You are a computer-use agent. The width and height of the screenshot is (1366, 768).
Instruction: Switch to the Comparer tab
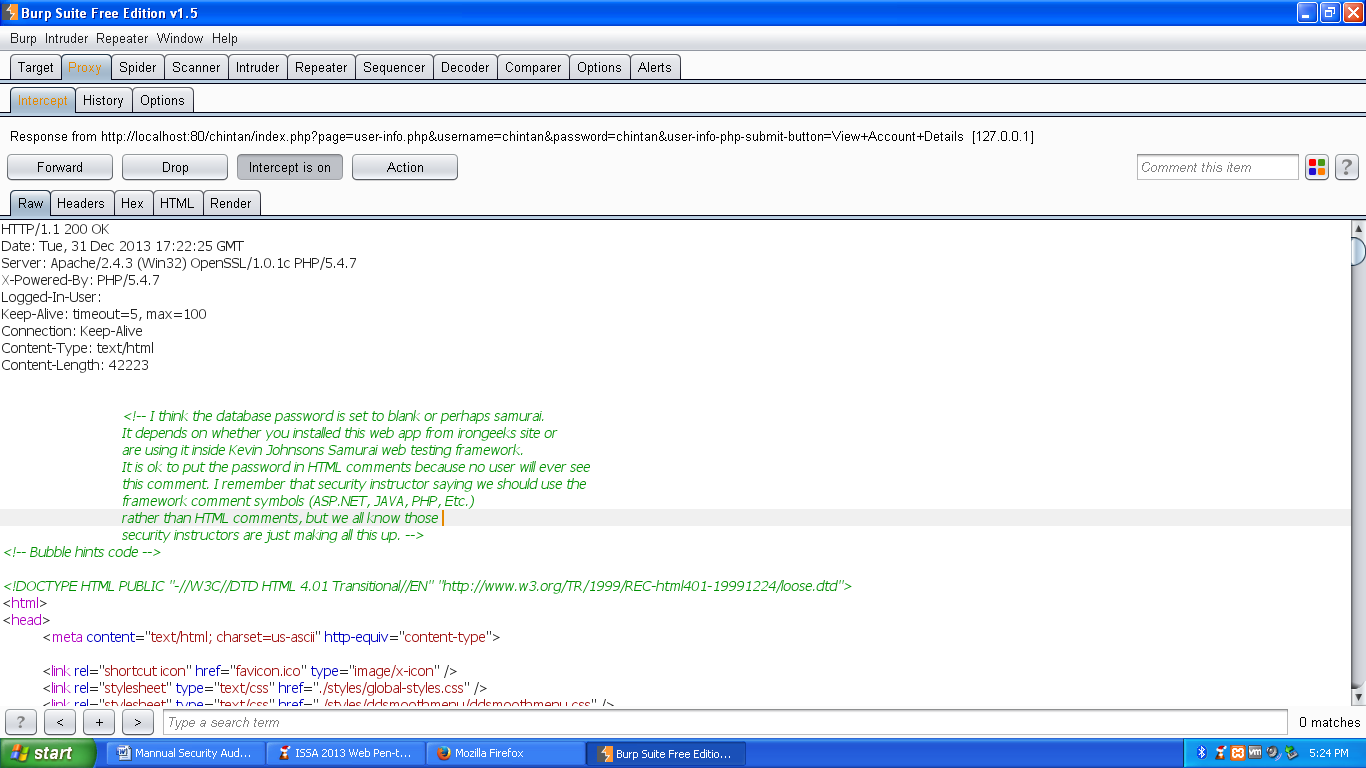click(533, 67)
